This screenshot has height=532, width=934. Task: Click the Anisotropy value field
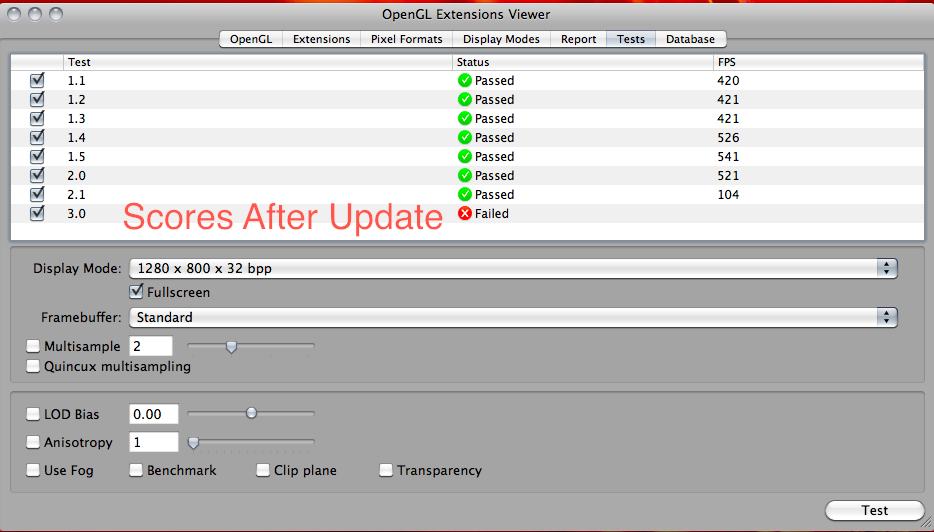point(154,442)
